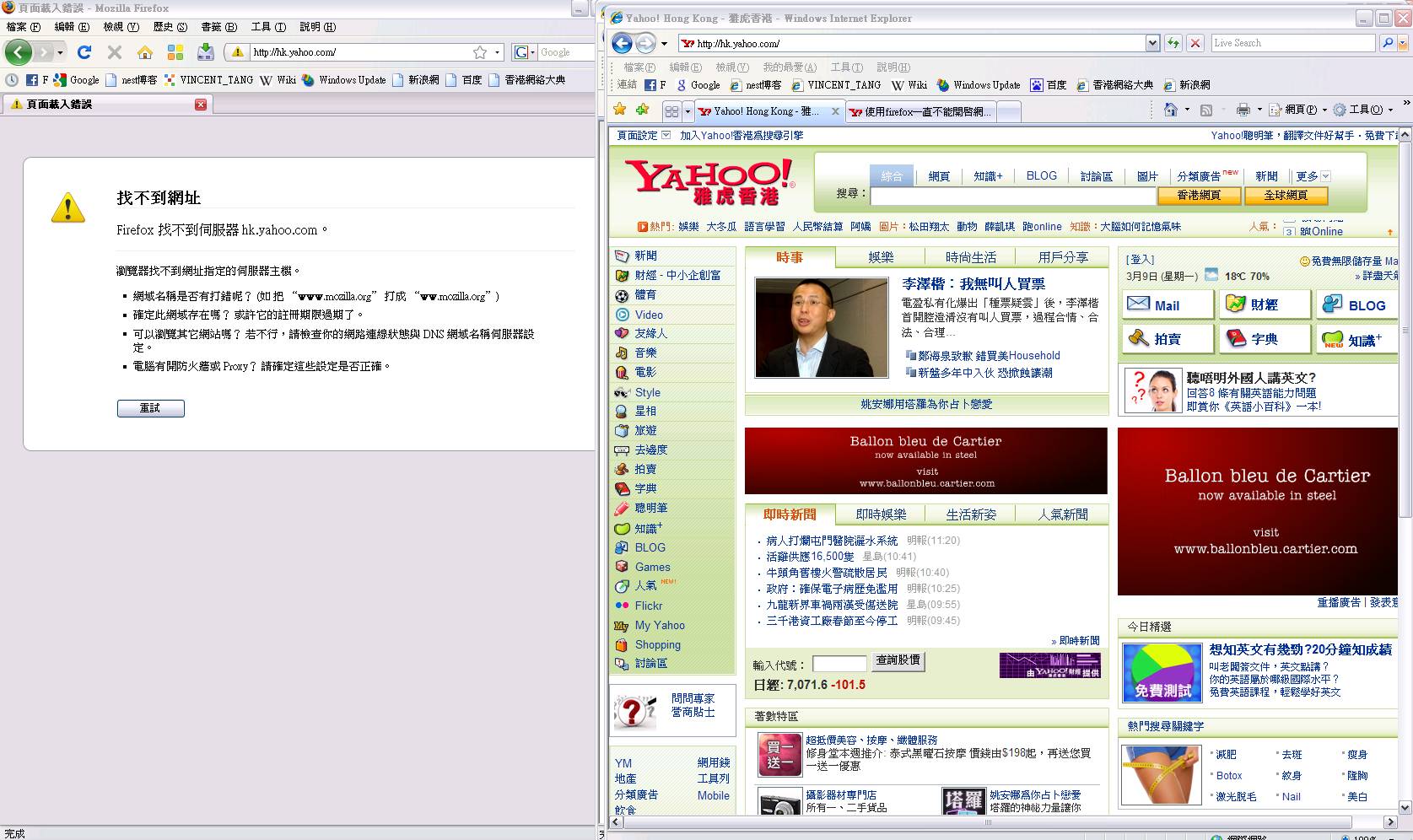The width and height of the screenshot is (1413, 840).
Task: Switch to the 娛樂 tab on Yahoo news
Action: (x=881, y=257)
